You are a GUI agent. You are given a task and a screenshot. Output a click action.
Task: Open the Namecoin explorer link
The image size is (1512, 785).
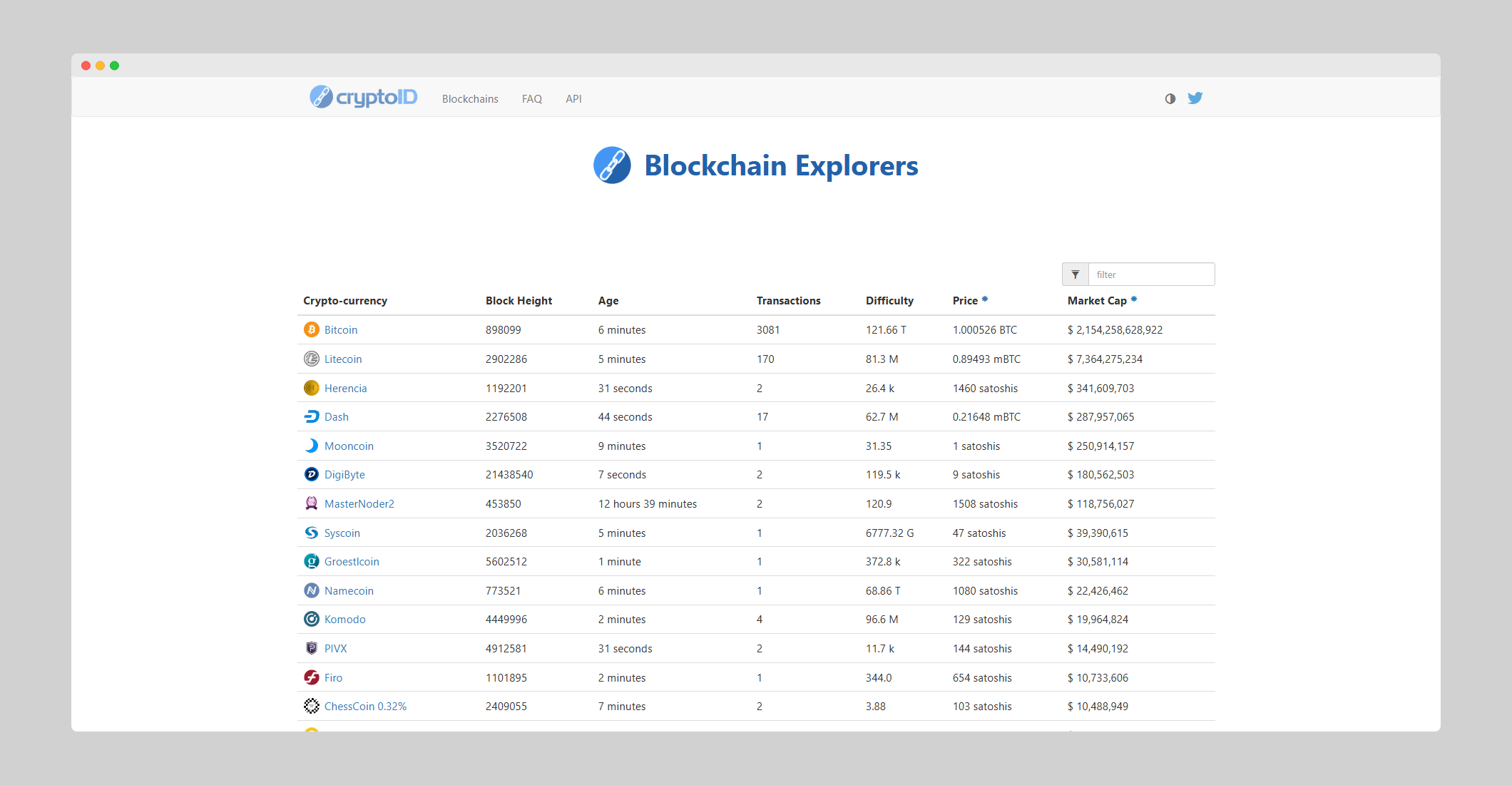pos(349,591)
